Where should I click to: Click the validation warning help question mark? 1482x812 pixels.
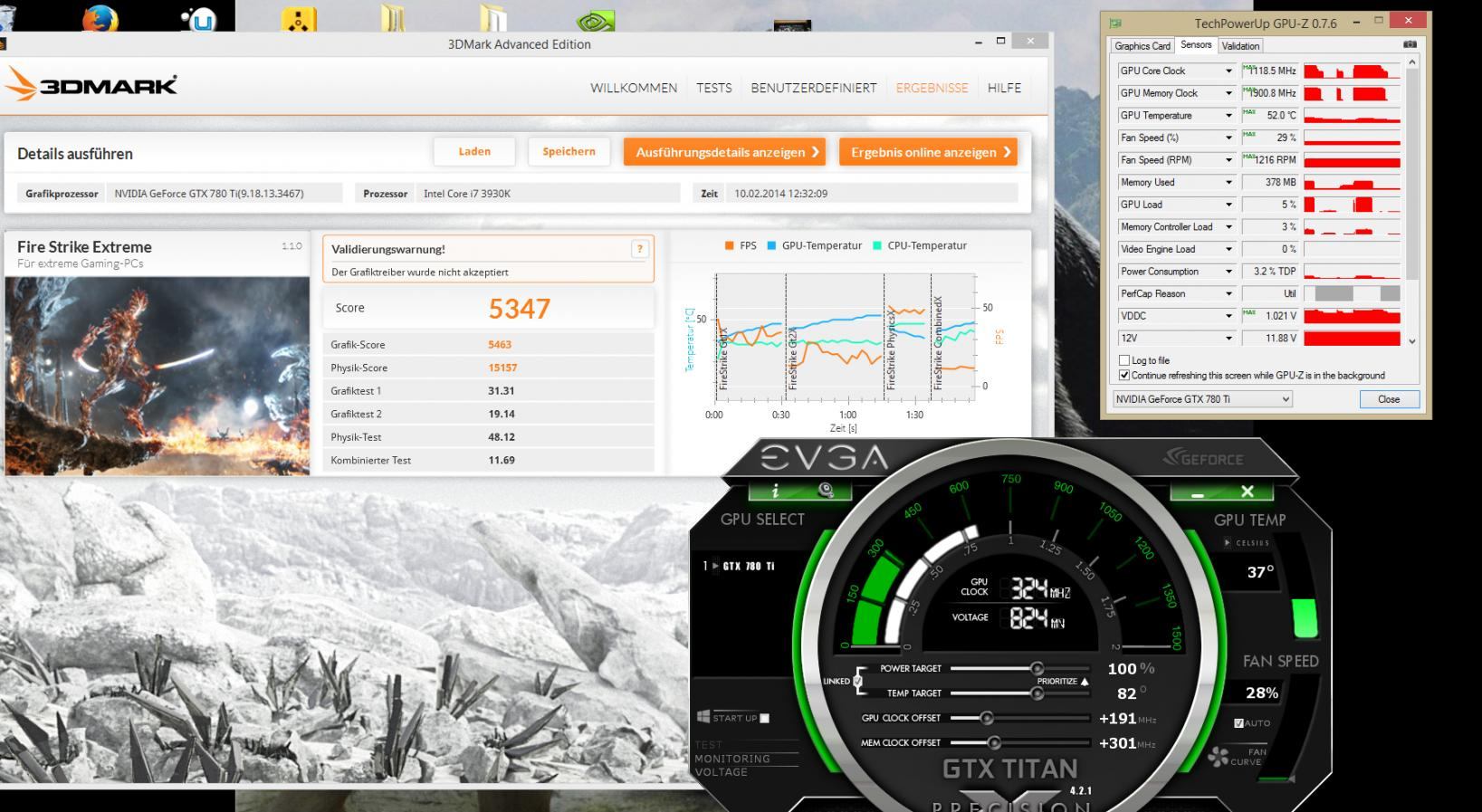tap(640, 249)
